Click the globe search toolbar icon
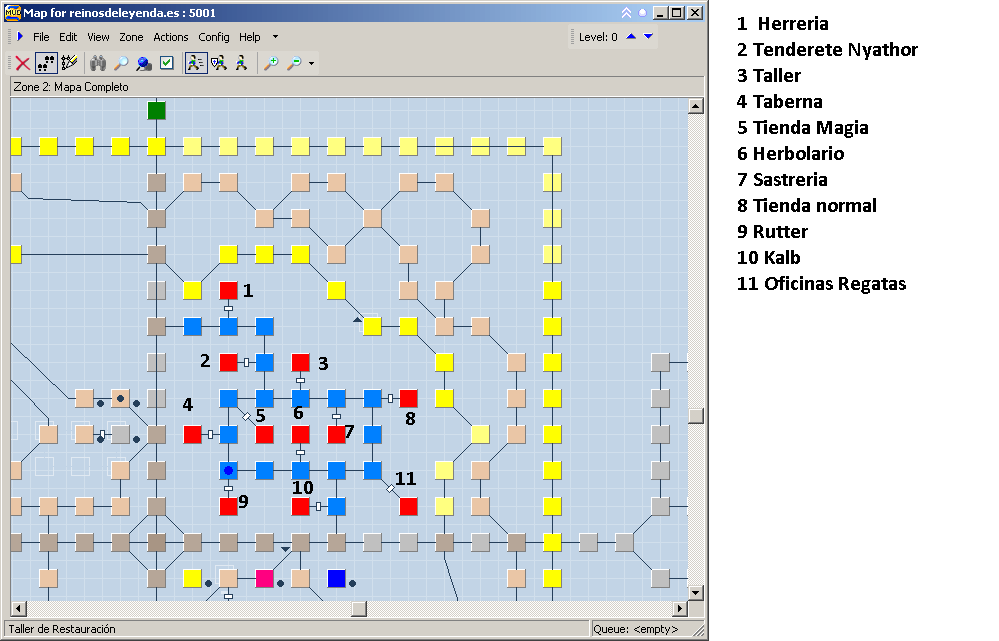 [144, 63]
